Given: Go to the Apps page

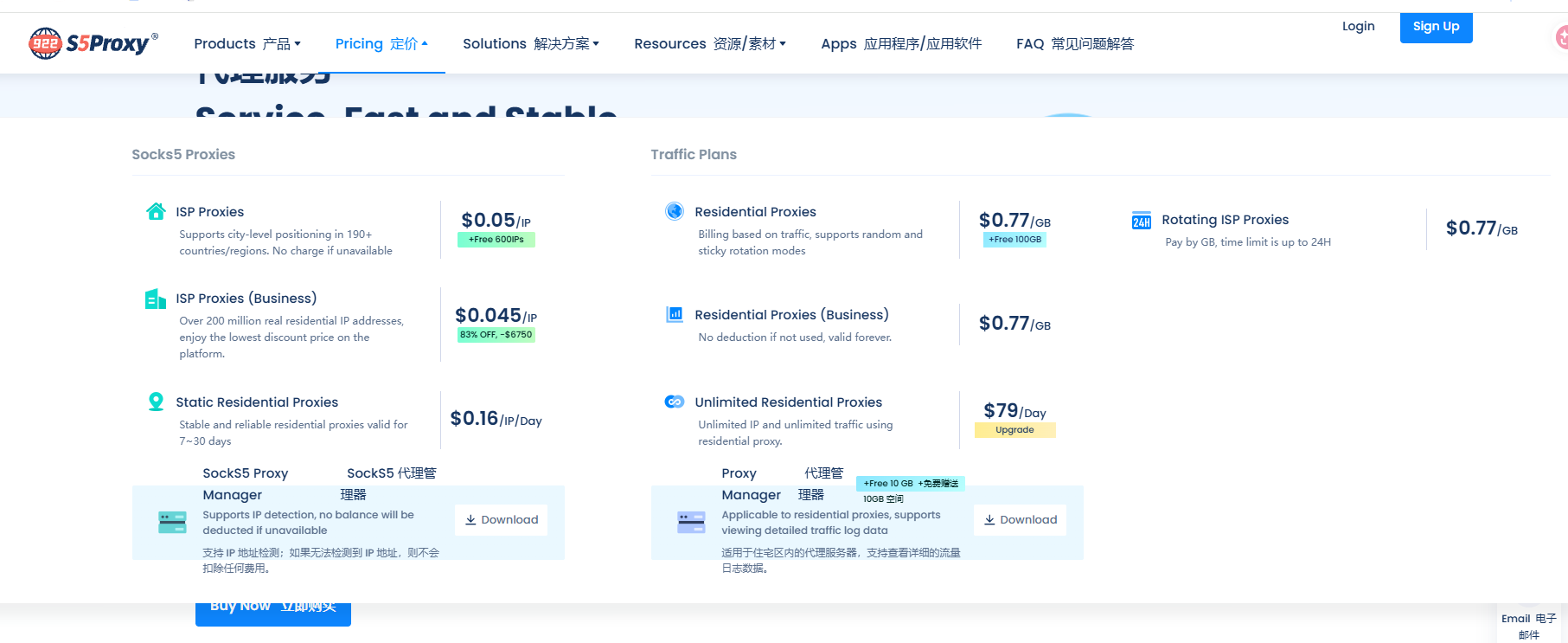Looking at the screenshot, I should click(901, 43).
